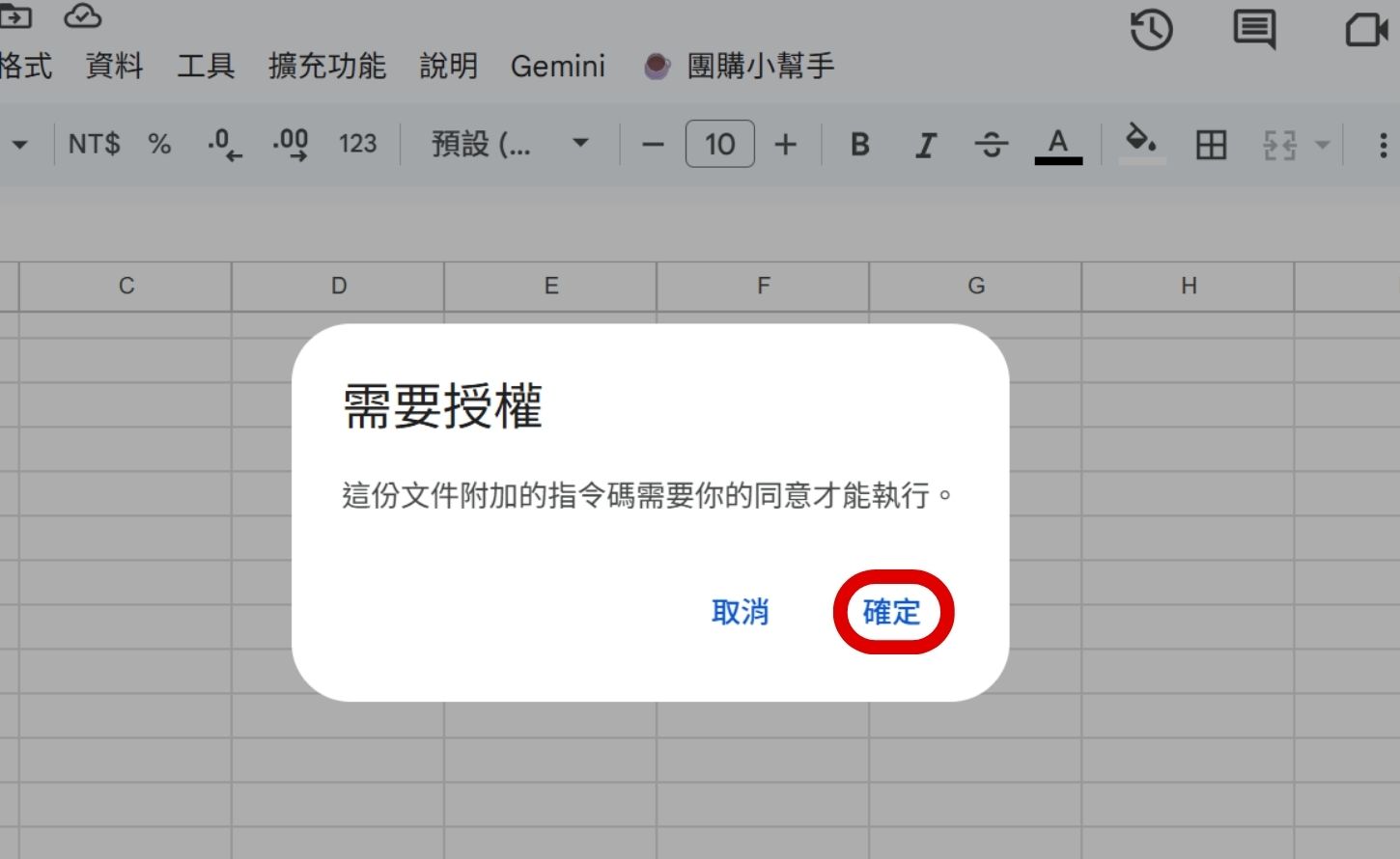Screen dimensions: 1400x859
Task: Format value as percent
Action: pyautogui.click(x=158, y=144)
